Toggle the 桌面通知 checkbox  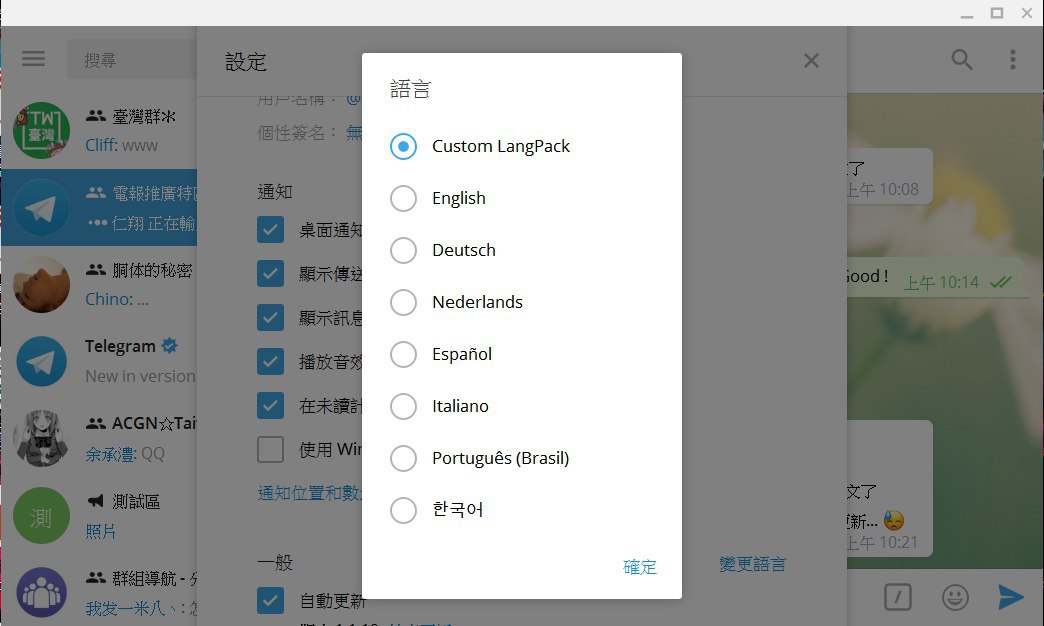click(x=270, y=230)
